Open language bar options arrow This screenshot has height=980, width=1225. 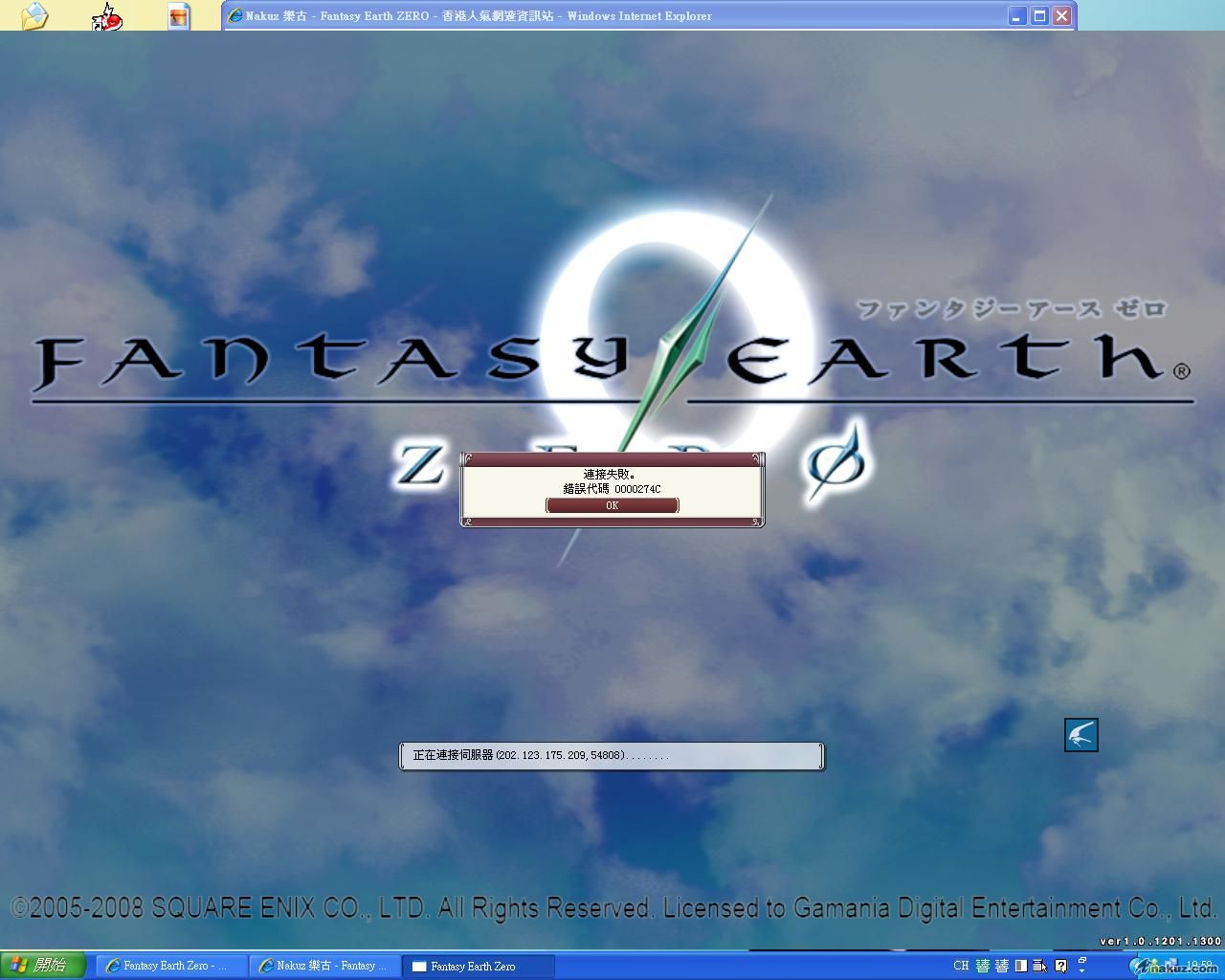1081,970
